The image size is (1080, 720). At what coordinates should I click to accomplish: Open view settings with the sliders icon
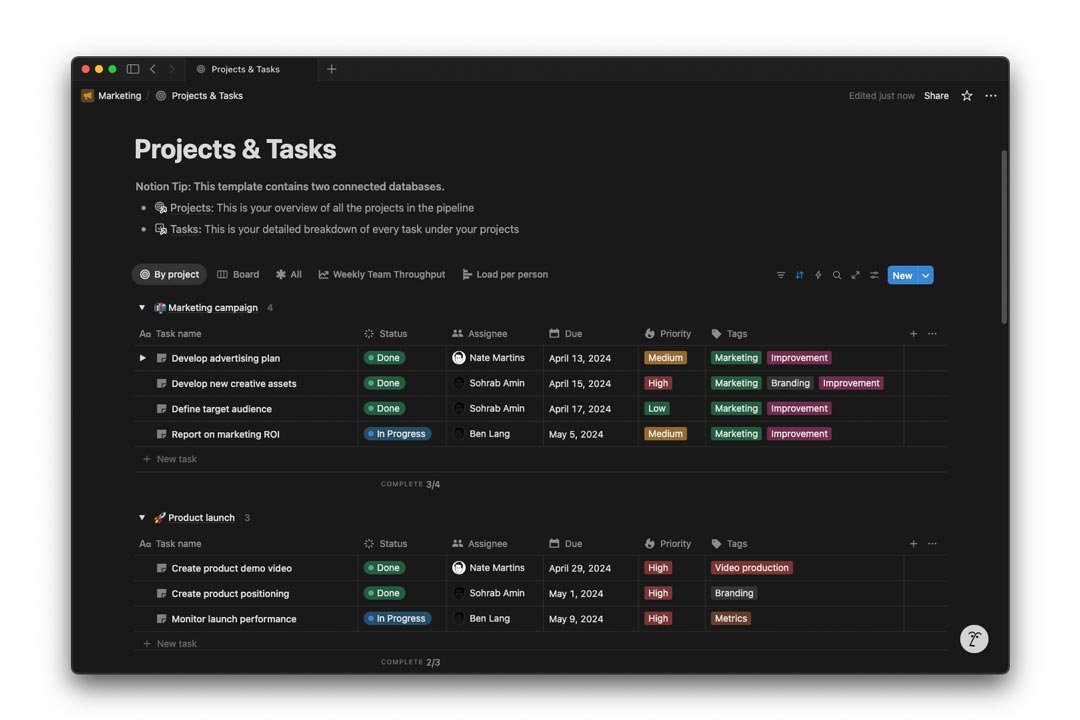click(x=874, y=274)
